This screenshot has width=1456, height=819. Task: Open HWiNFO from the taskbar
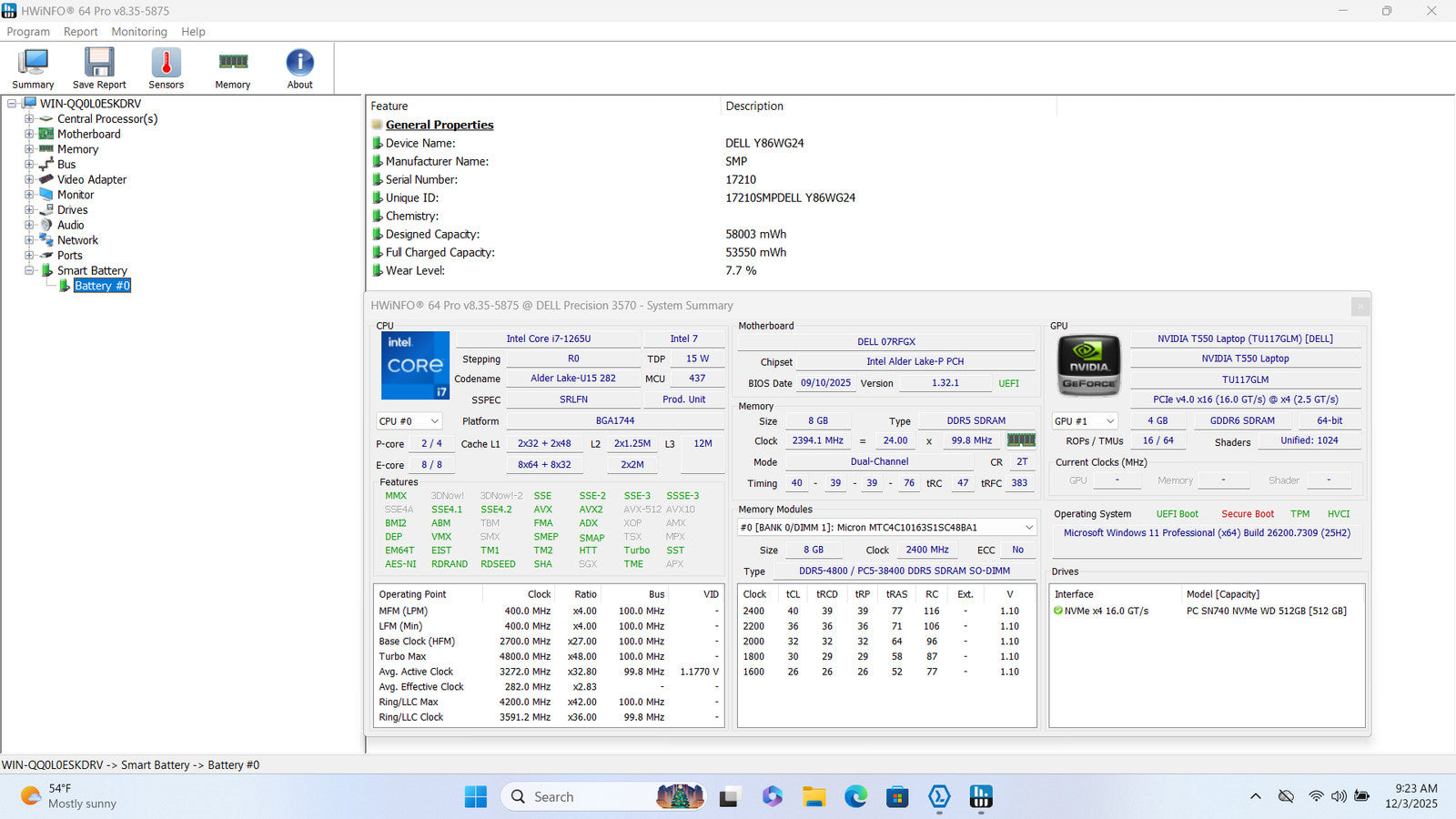coord(980,797)
